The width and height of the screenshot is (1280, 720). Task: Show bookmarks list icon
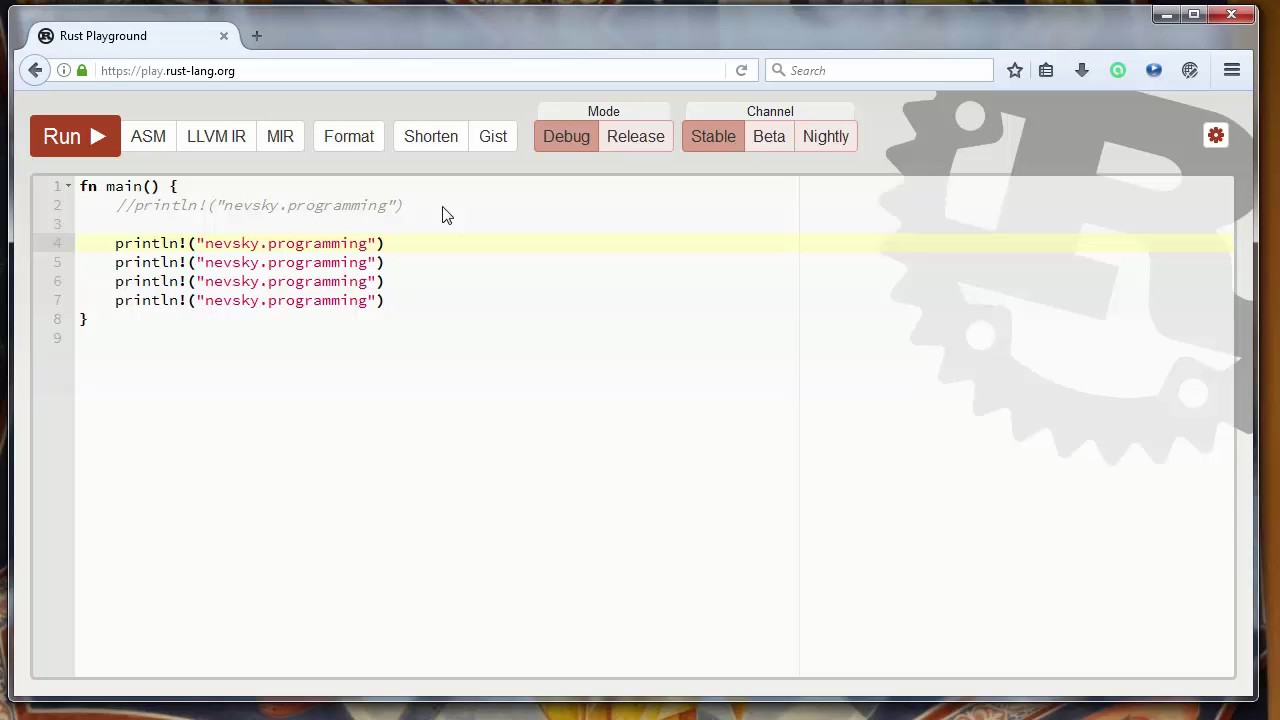click(x=1046, y=70)
